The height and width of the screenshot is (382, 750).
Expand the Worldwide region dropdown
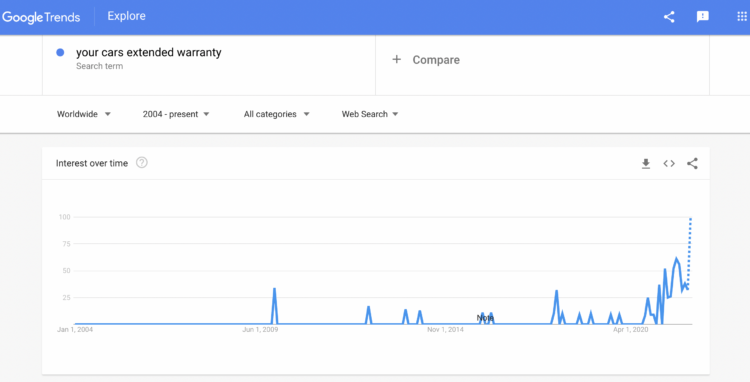tap(84, 114)
